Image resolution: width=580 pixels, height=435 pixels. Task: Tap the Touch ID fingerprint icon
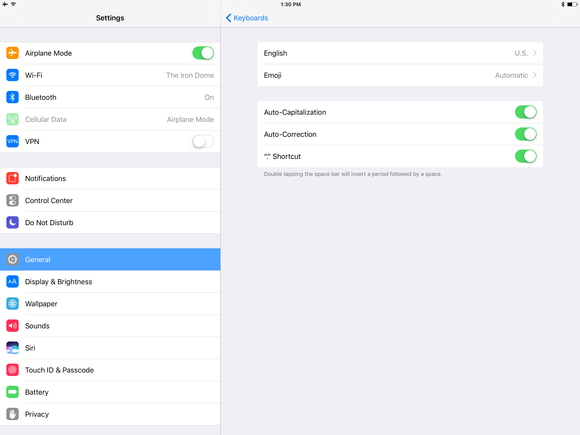(x=13, y=370)
